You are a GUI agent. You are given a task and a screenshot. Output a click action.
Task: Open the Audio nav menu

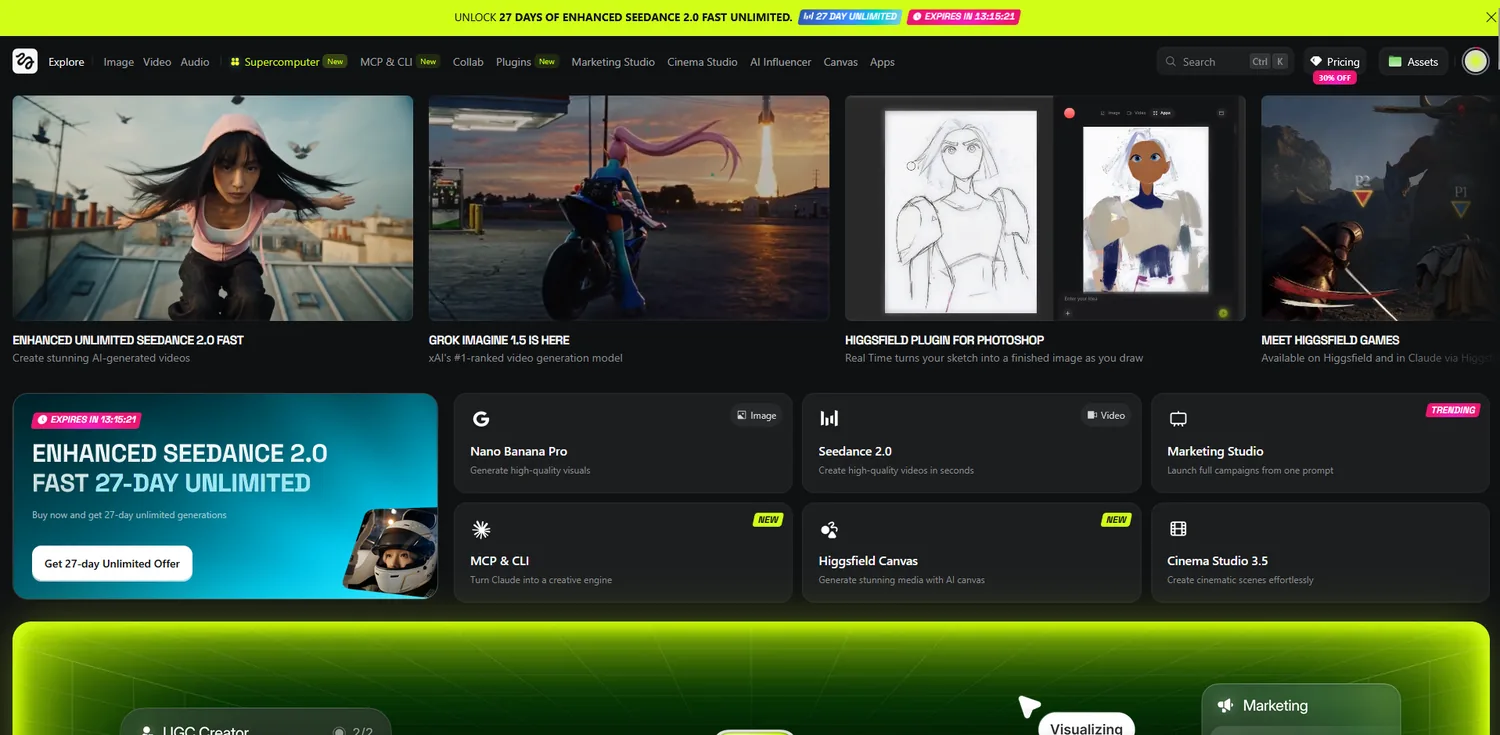pyautogui.click(x=195, y=62)
